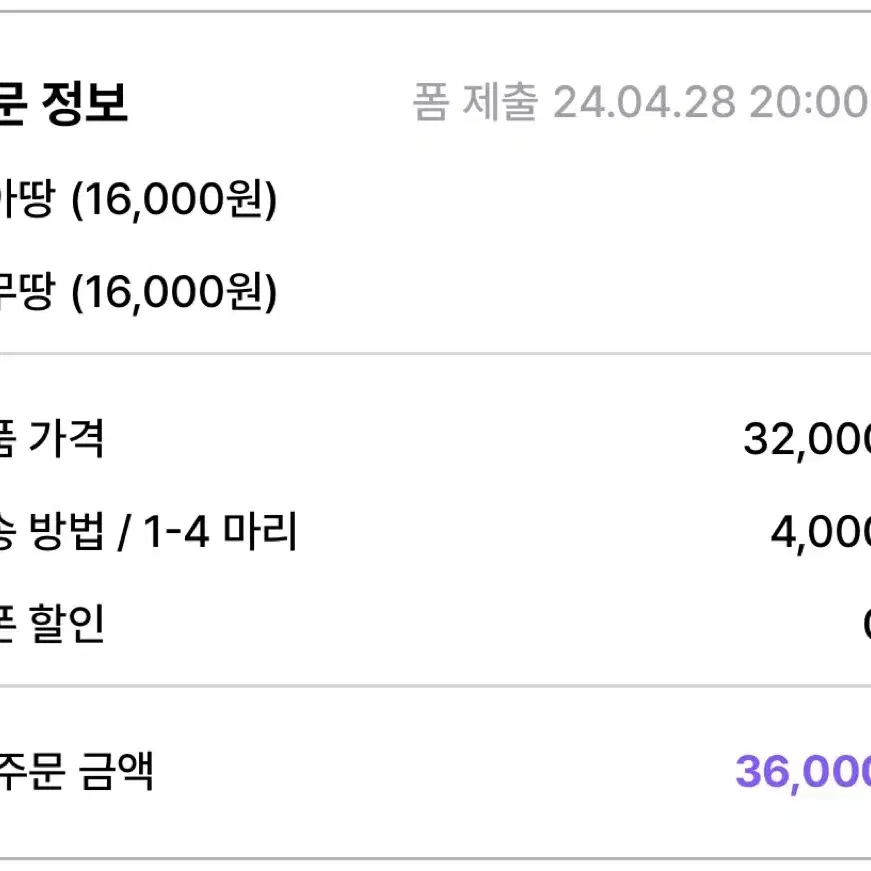This screenshot has width=871, height=871.
Task: Select the 무땅 item name
Action: point(27,291)
